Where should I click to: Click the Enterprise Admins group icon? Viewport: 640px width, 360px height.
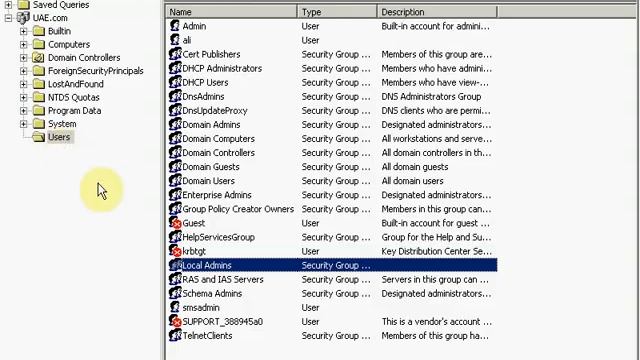pos(175,195)
